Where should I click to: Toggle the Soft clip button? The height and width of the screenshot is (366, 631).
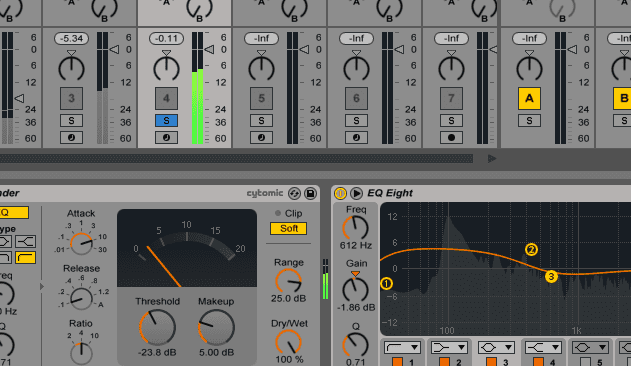pyautogui.click(x=289, y=229)
